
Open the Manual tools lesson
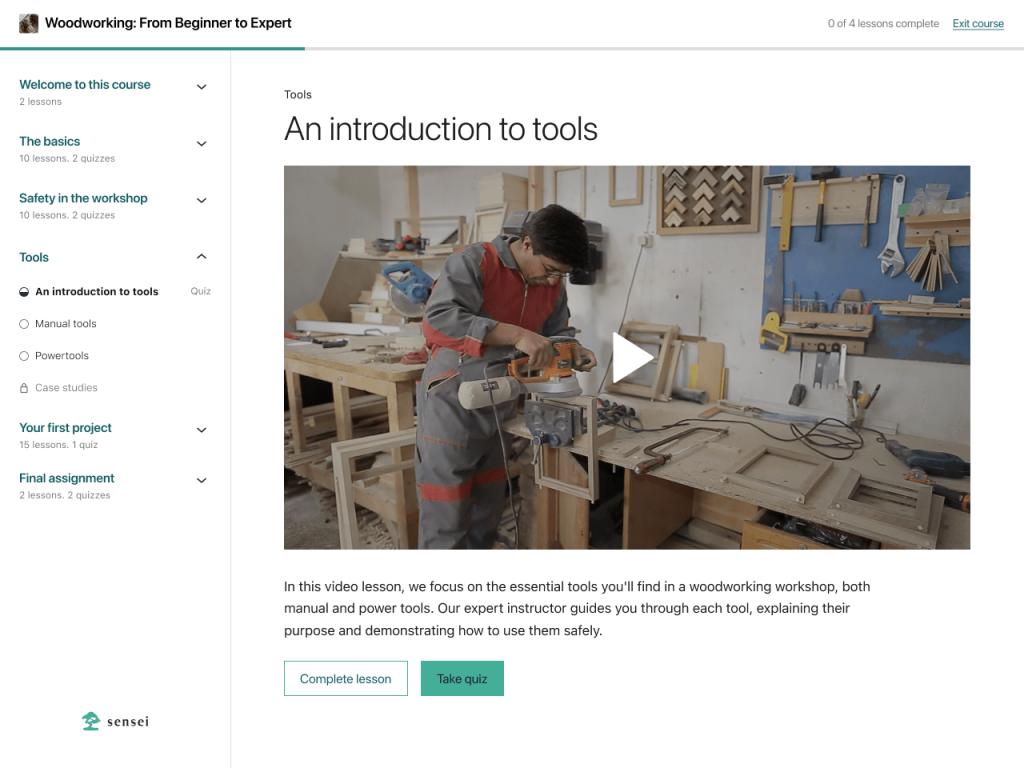(66, 324)
